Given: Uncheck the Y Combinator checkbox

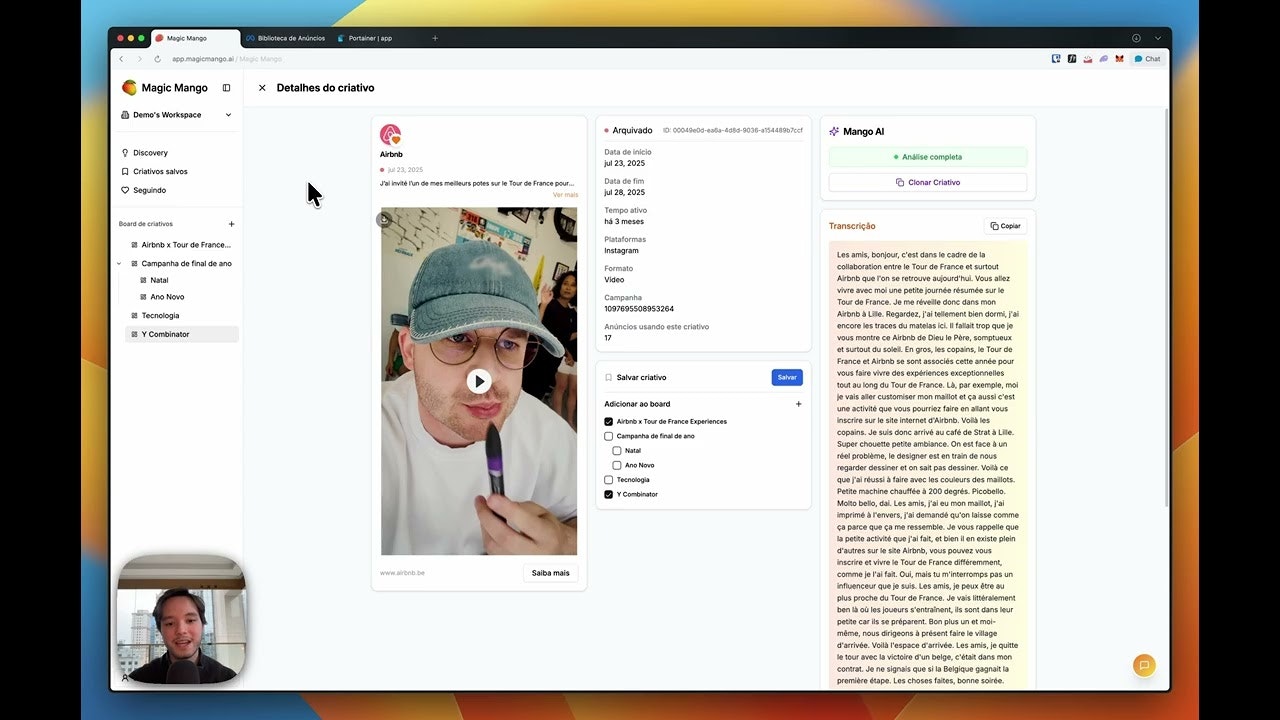Looking at the screenshot, I should 608,493.
